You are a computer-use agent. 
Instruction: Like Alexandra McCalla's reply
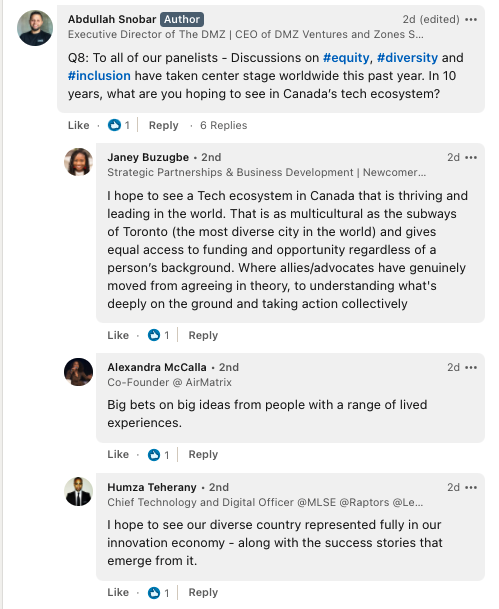pos(118,454)
